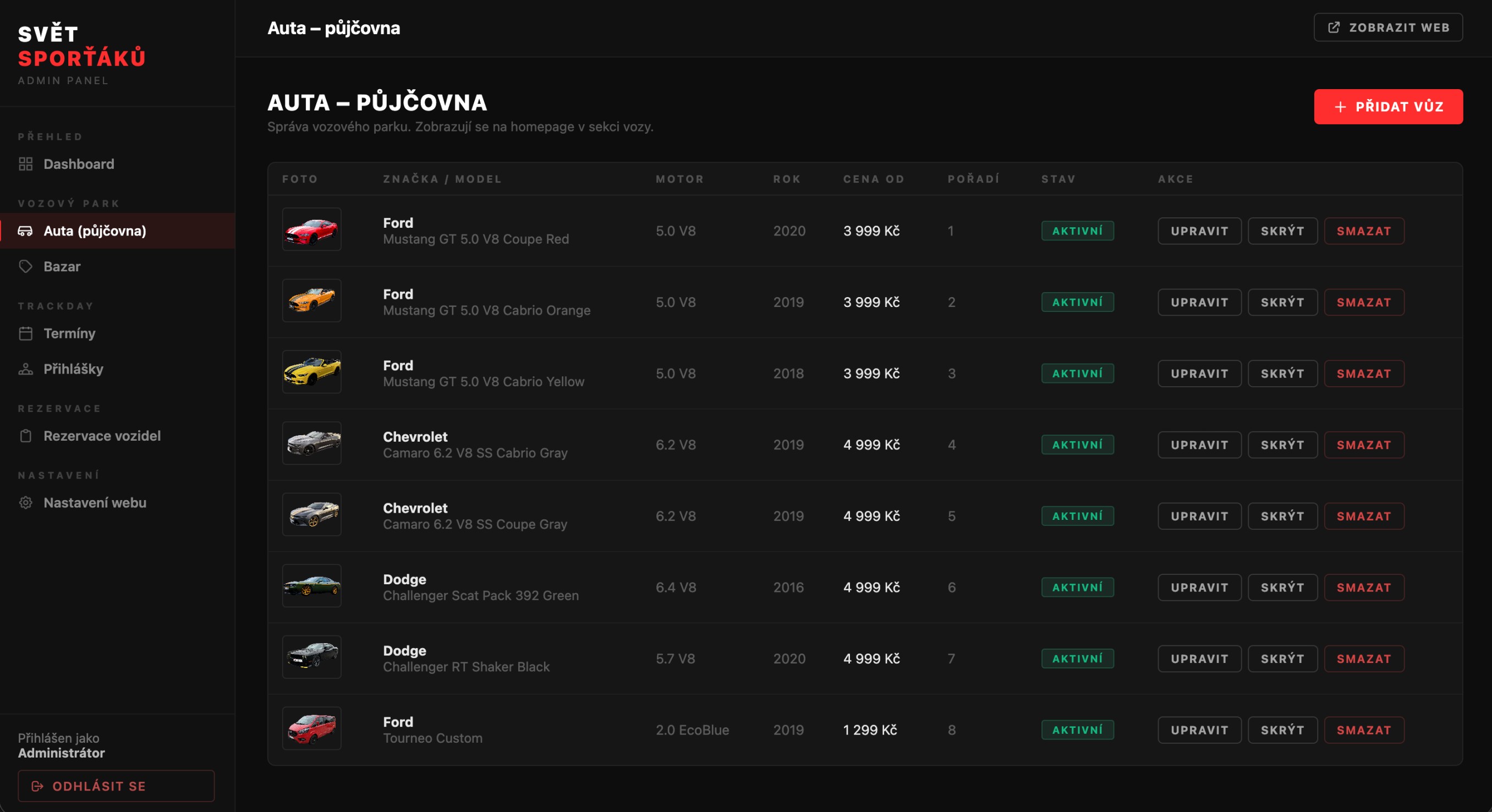Screen dimensions: 1492x812
Task: Delete the Mustang GT Cabrio Yellow car
Action: 1364,374
